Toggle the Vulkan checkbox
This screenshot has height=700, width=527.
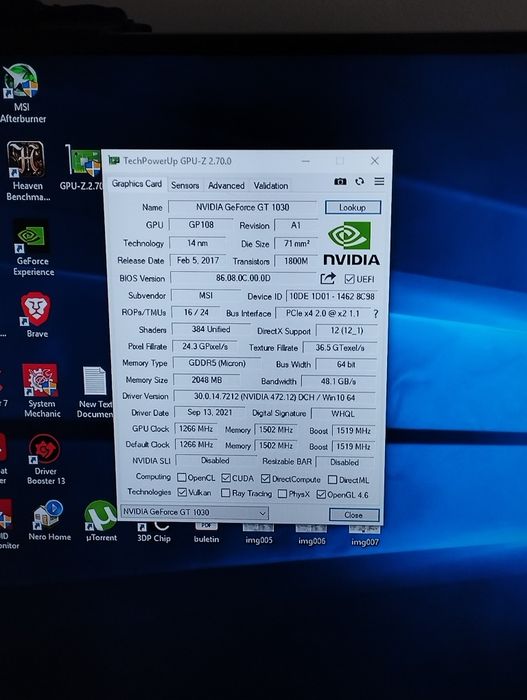tap(182, 492)
